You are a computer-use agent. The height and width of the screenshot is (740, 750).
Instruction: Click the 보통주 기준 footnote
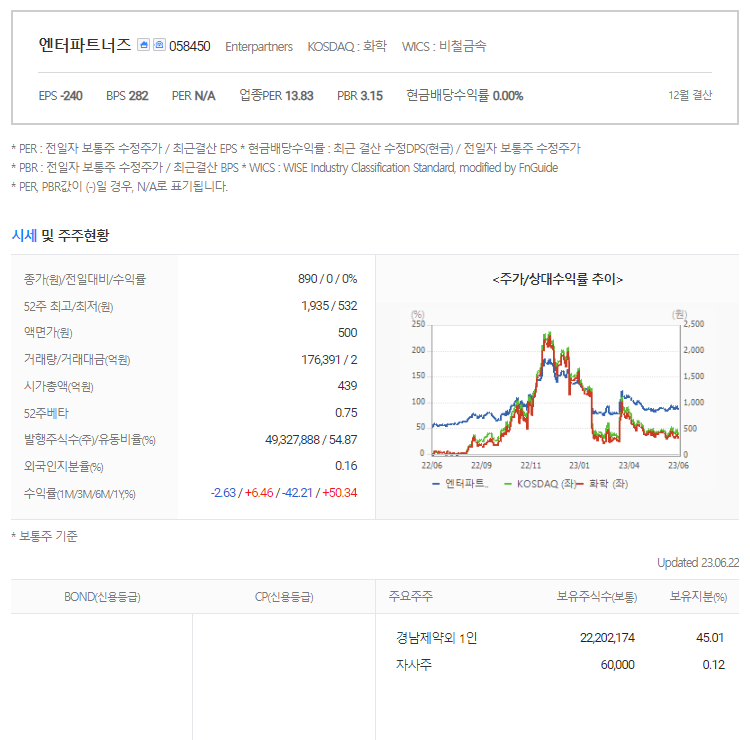point(44,536)
